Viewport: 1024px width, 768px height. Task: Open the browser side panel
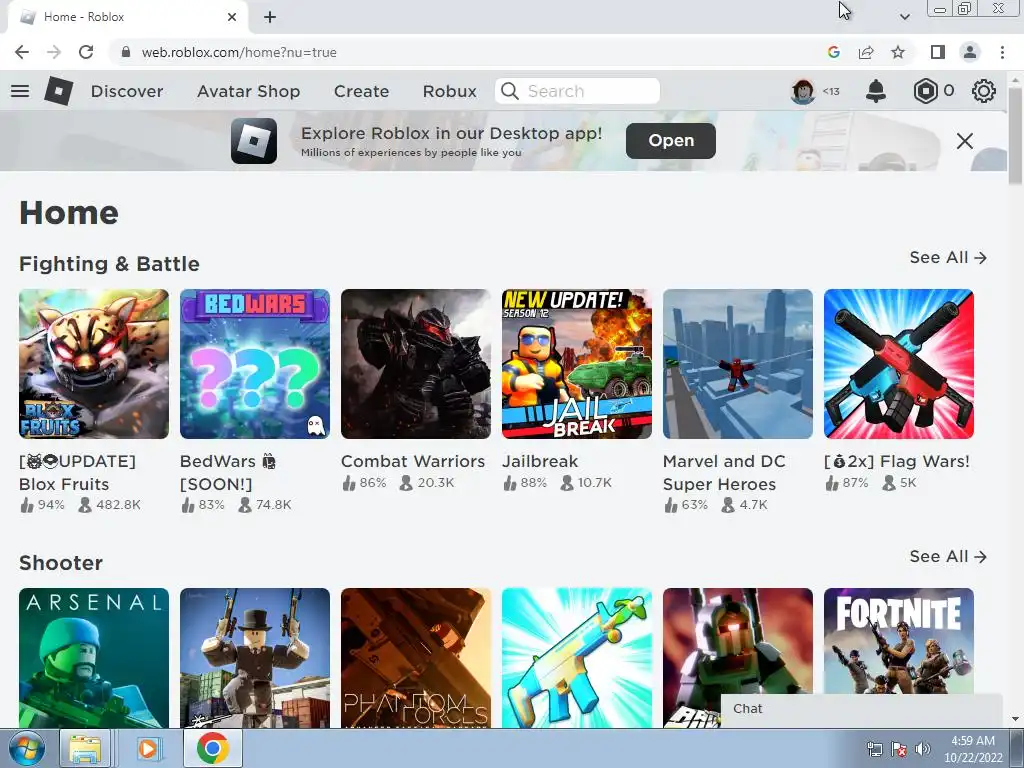click(x=938, y=52)
